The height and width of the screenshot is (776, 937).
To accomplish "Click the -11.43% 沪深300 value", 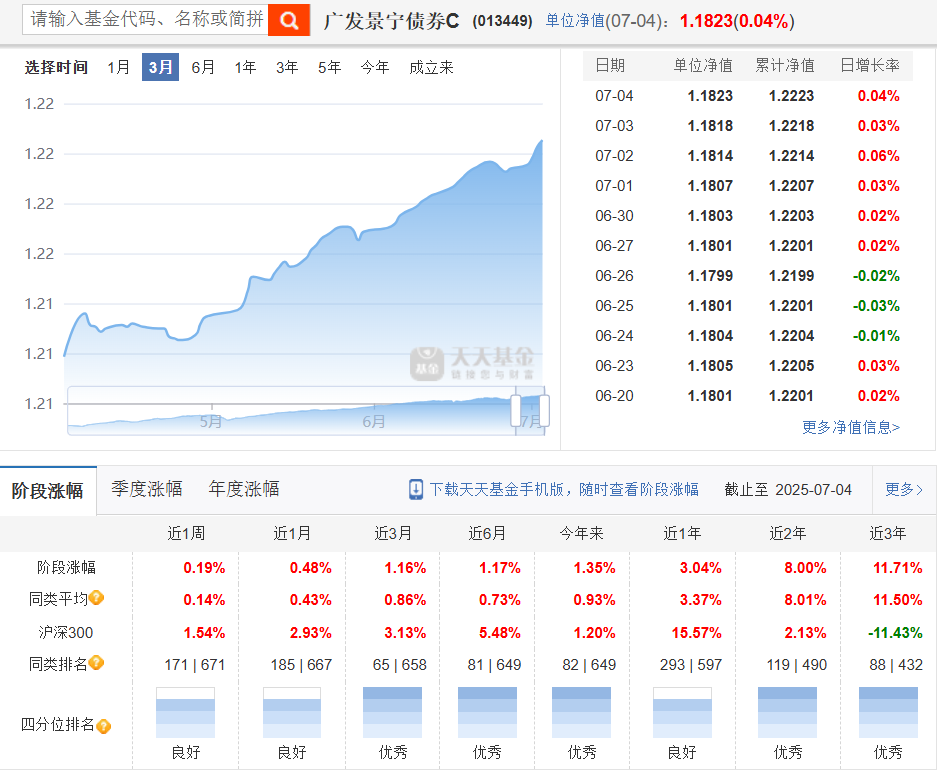I will (x=895, y=633).
